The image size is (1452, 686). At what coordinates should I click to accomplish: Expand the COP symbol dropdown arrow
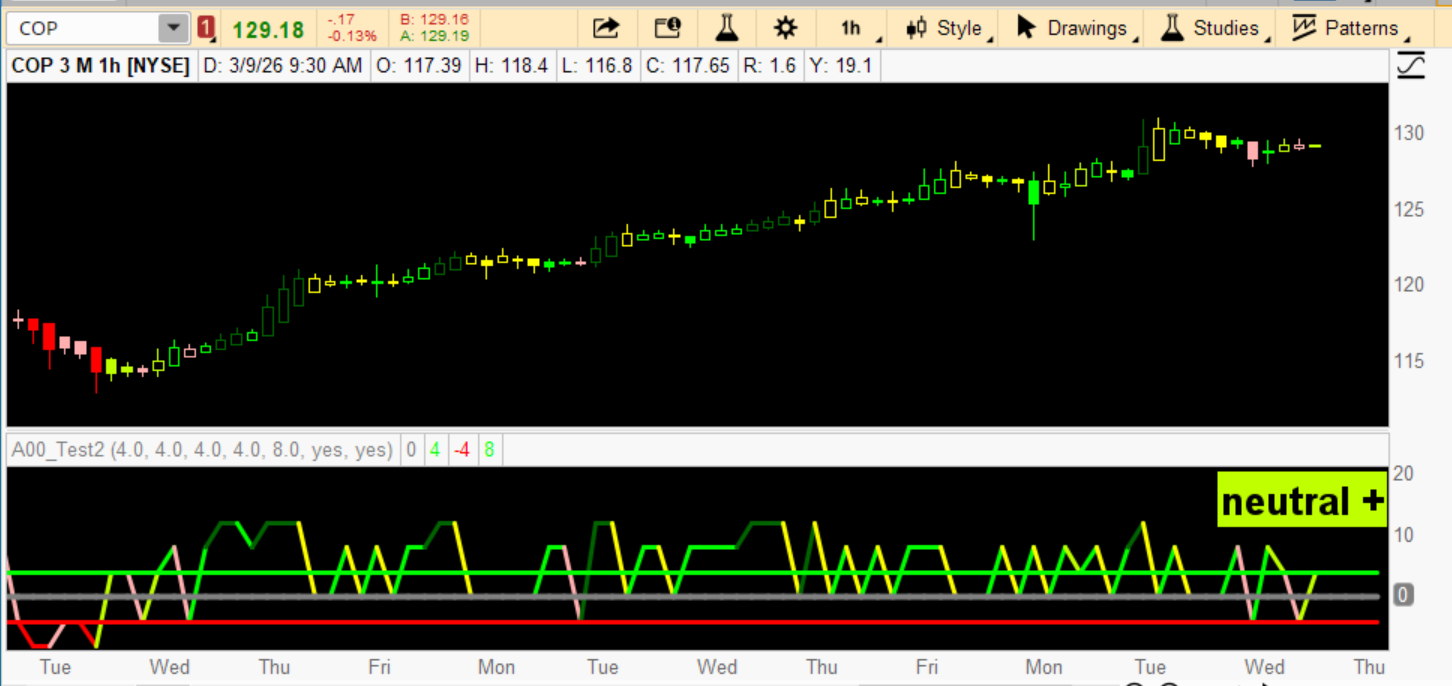click(x=174, y=28)
